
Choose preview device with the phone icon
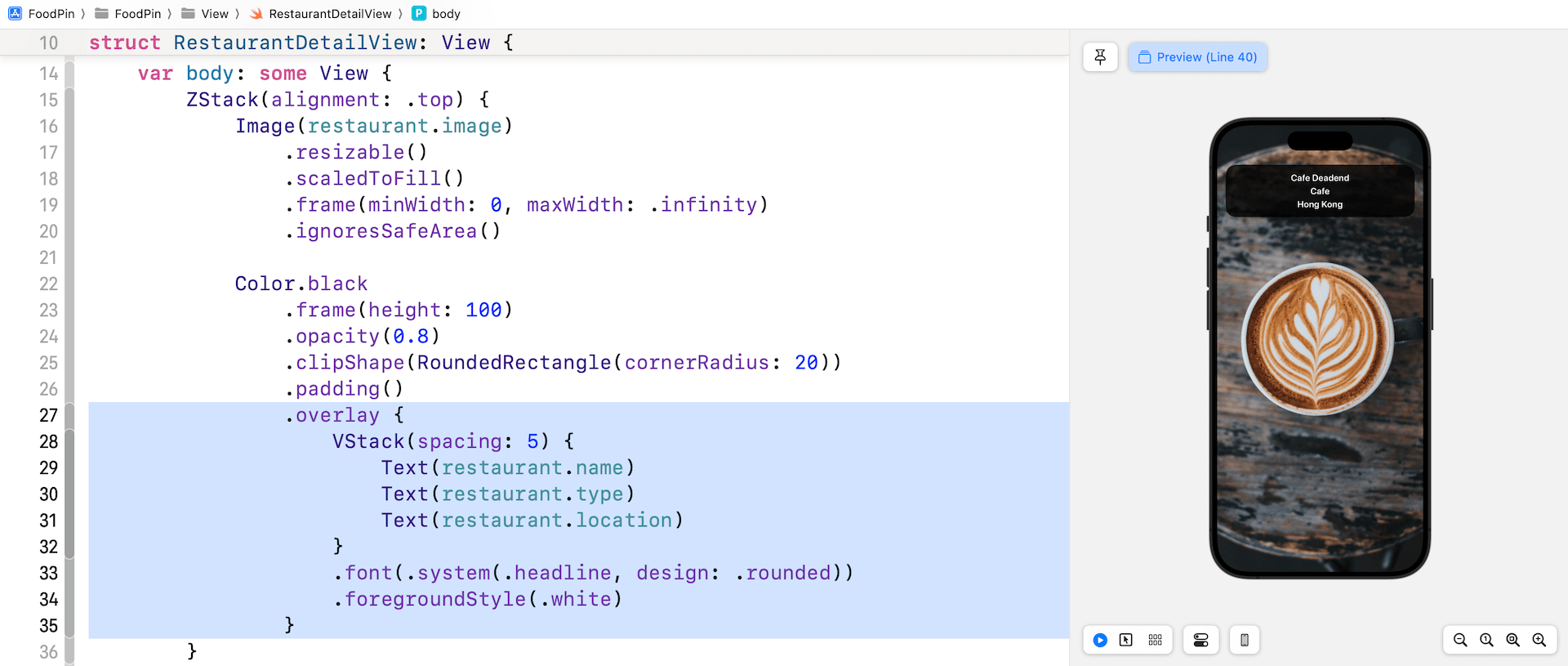click(1244, 640)
